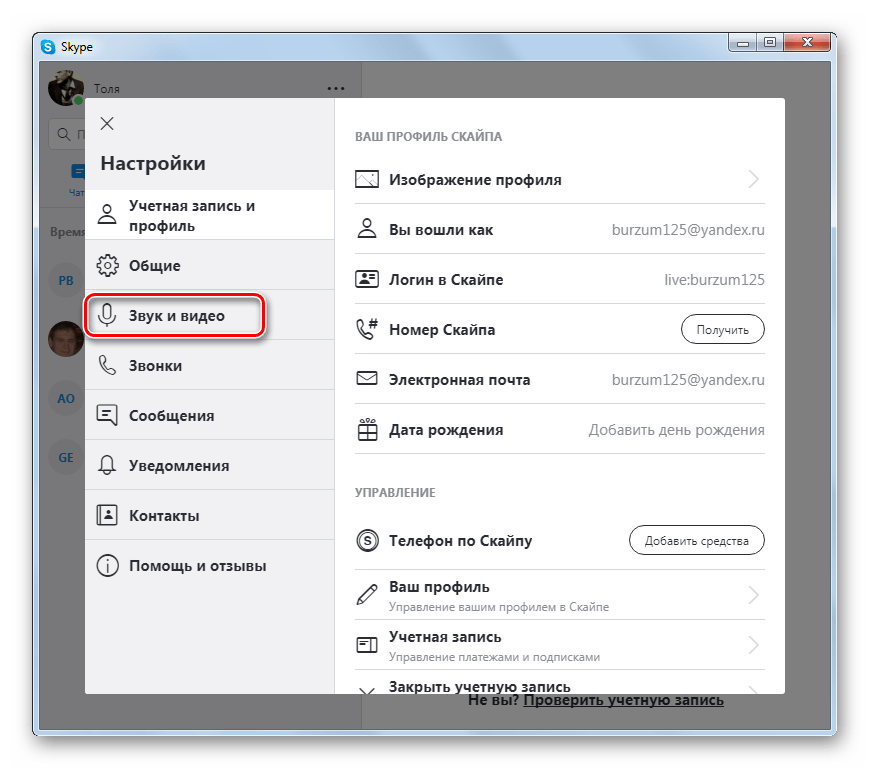Open the three-dots more menu near Толя

tap(336, 89)
